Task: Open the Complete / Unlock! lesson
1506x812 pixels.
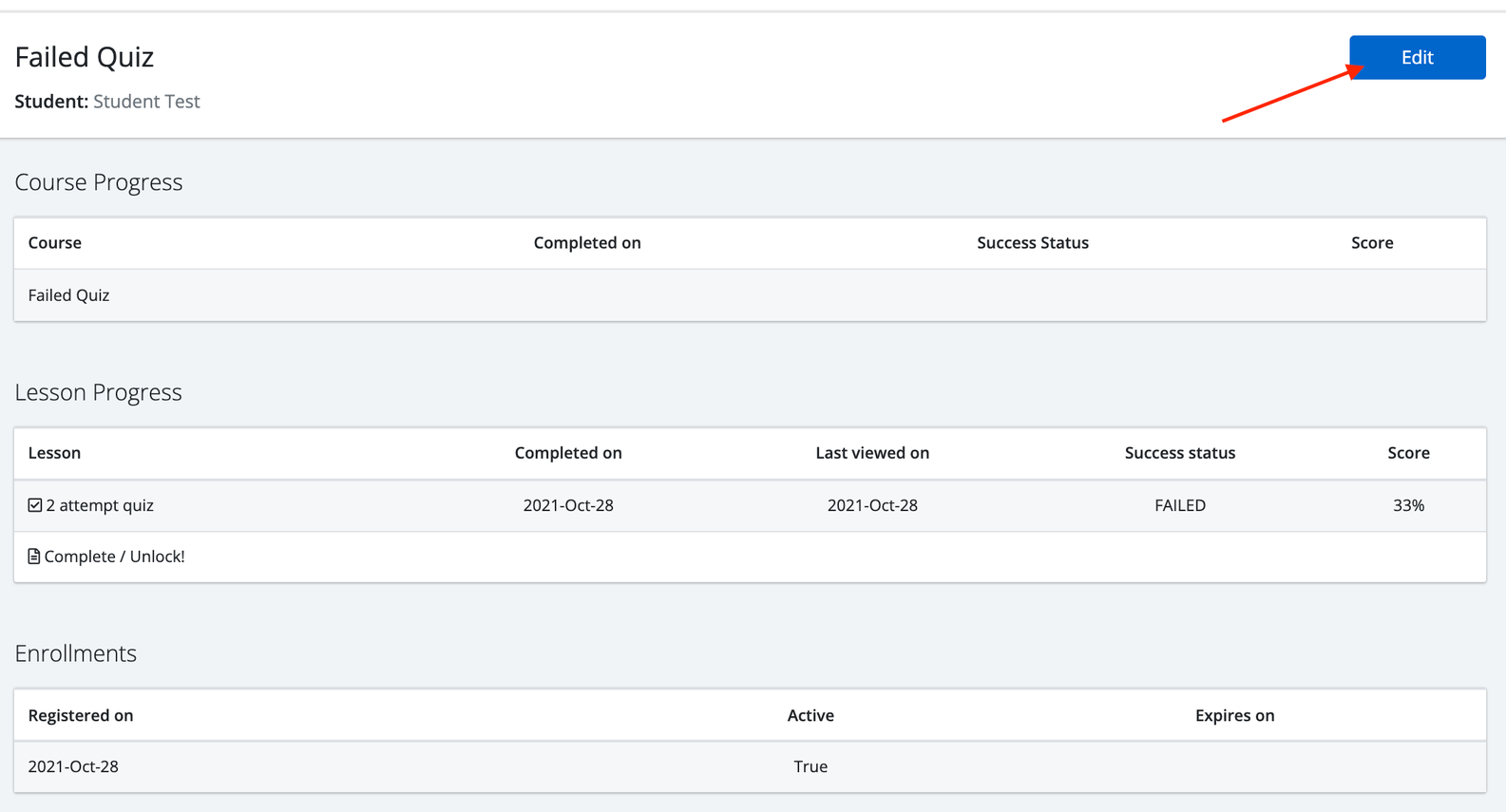Action: pos(114,557)
